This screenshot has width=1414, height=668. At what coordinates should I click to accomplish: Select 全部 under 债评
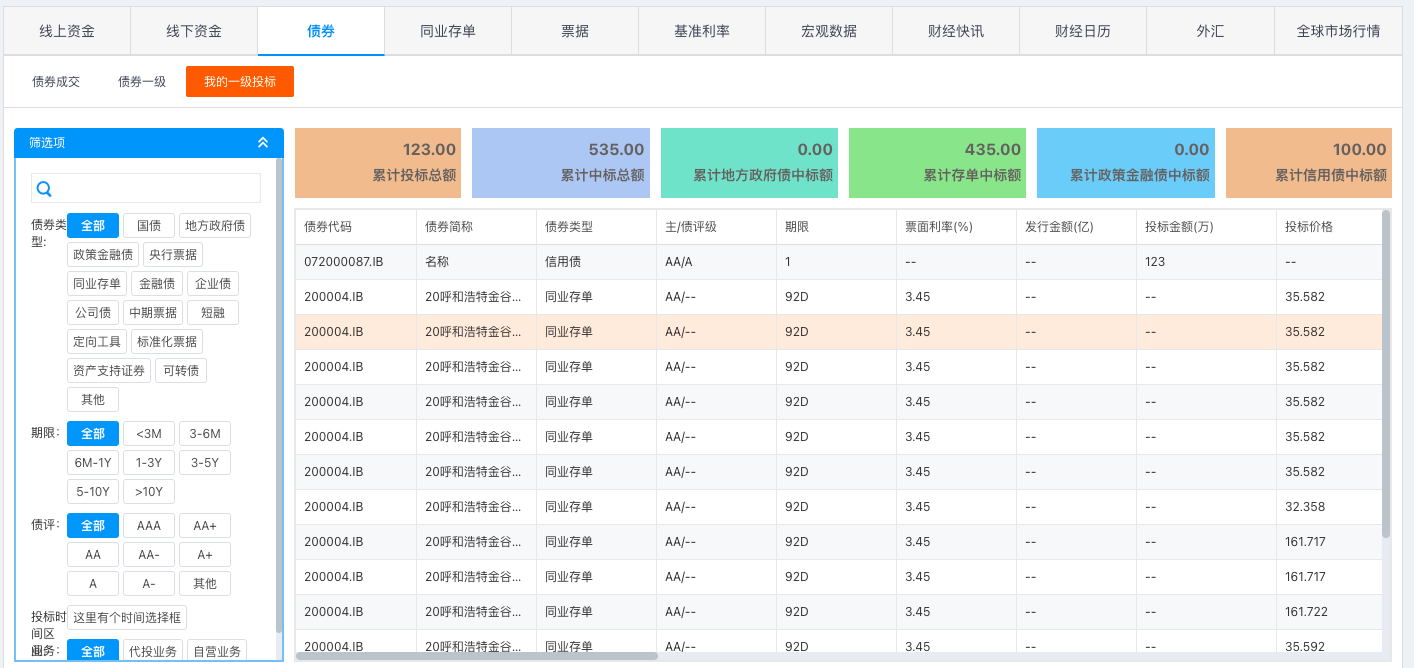93,526
